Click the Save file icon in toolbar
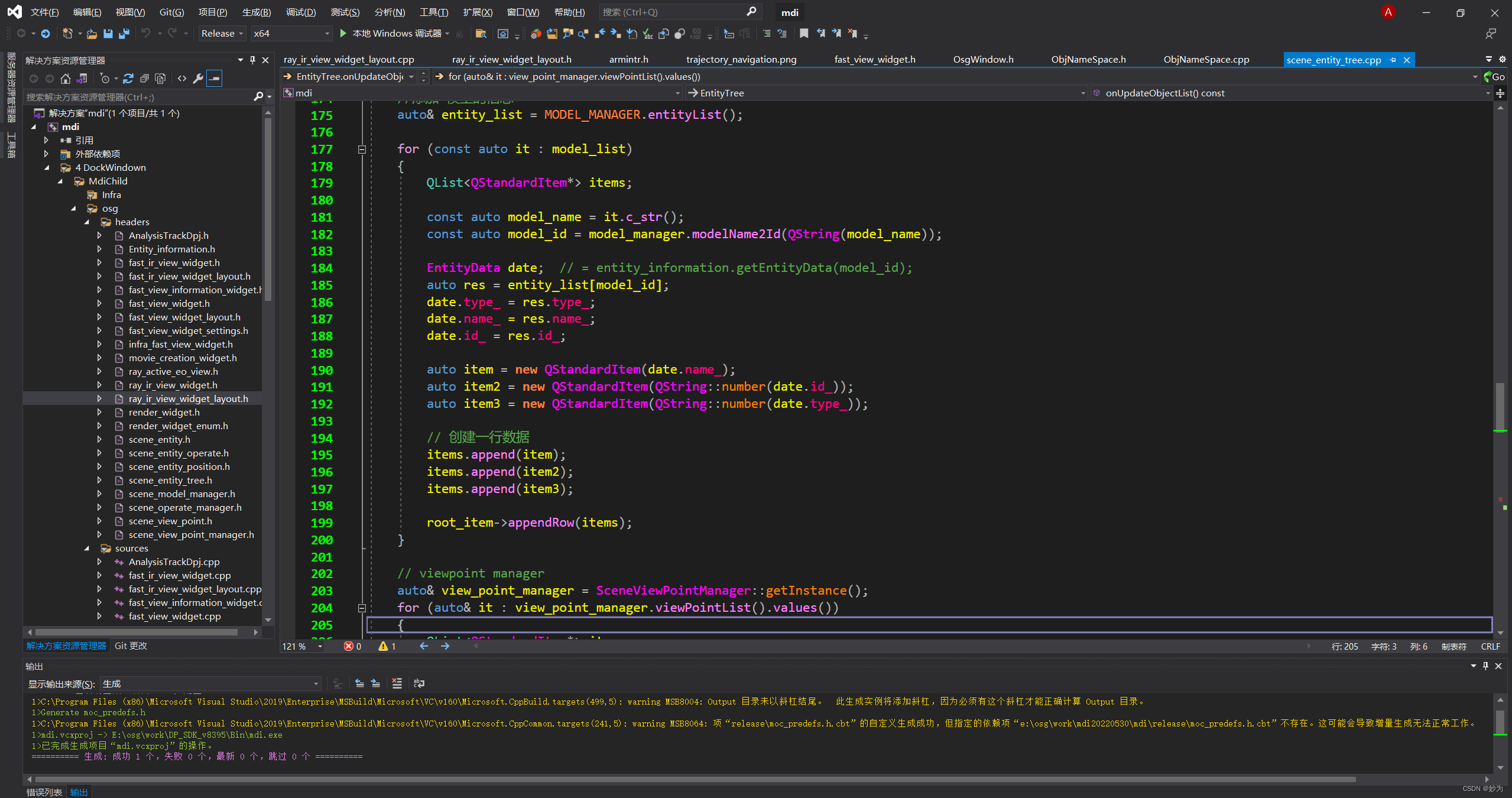 click(x=108, y=34)
